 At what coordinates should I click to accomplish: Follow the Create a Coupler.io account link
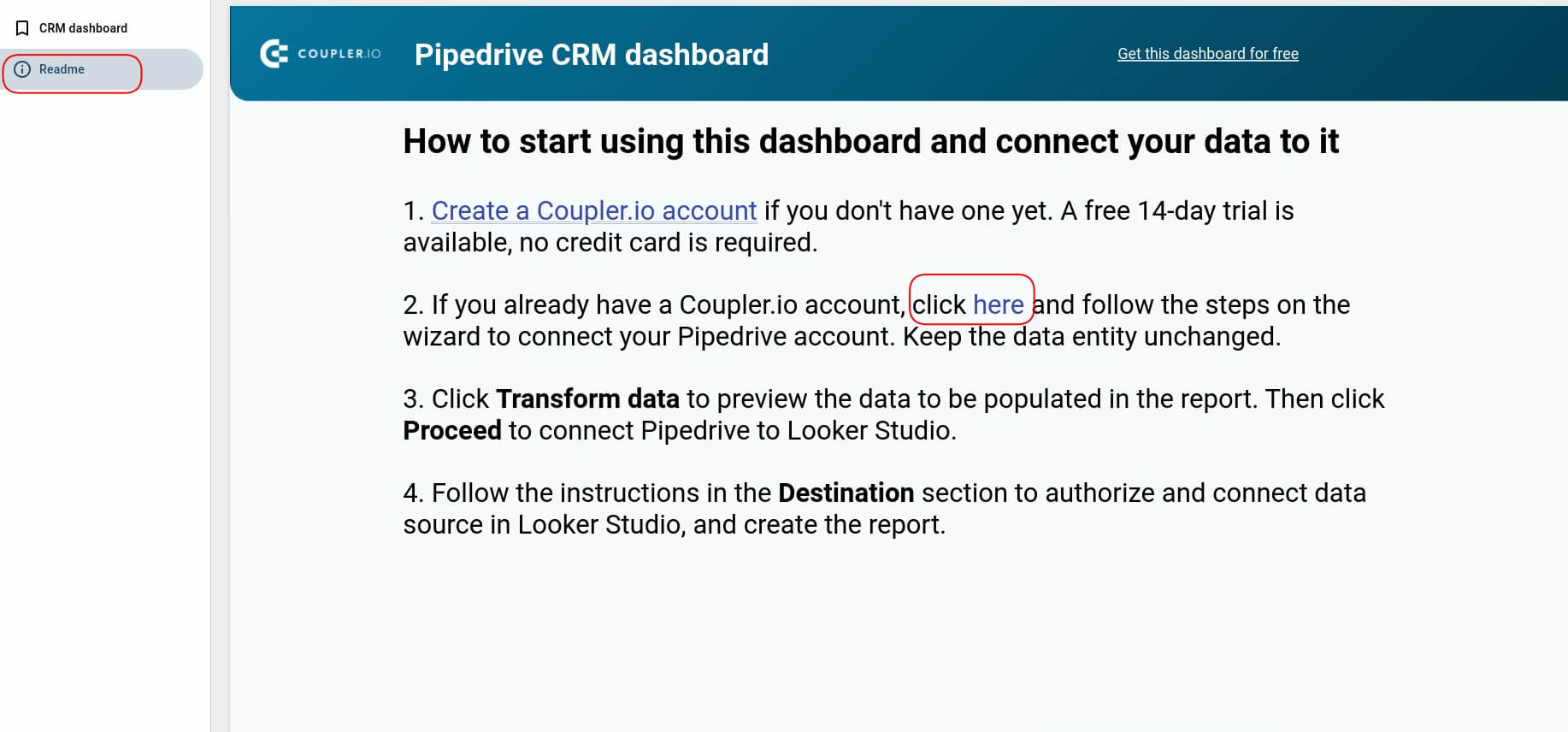(594, 210)
